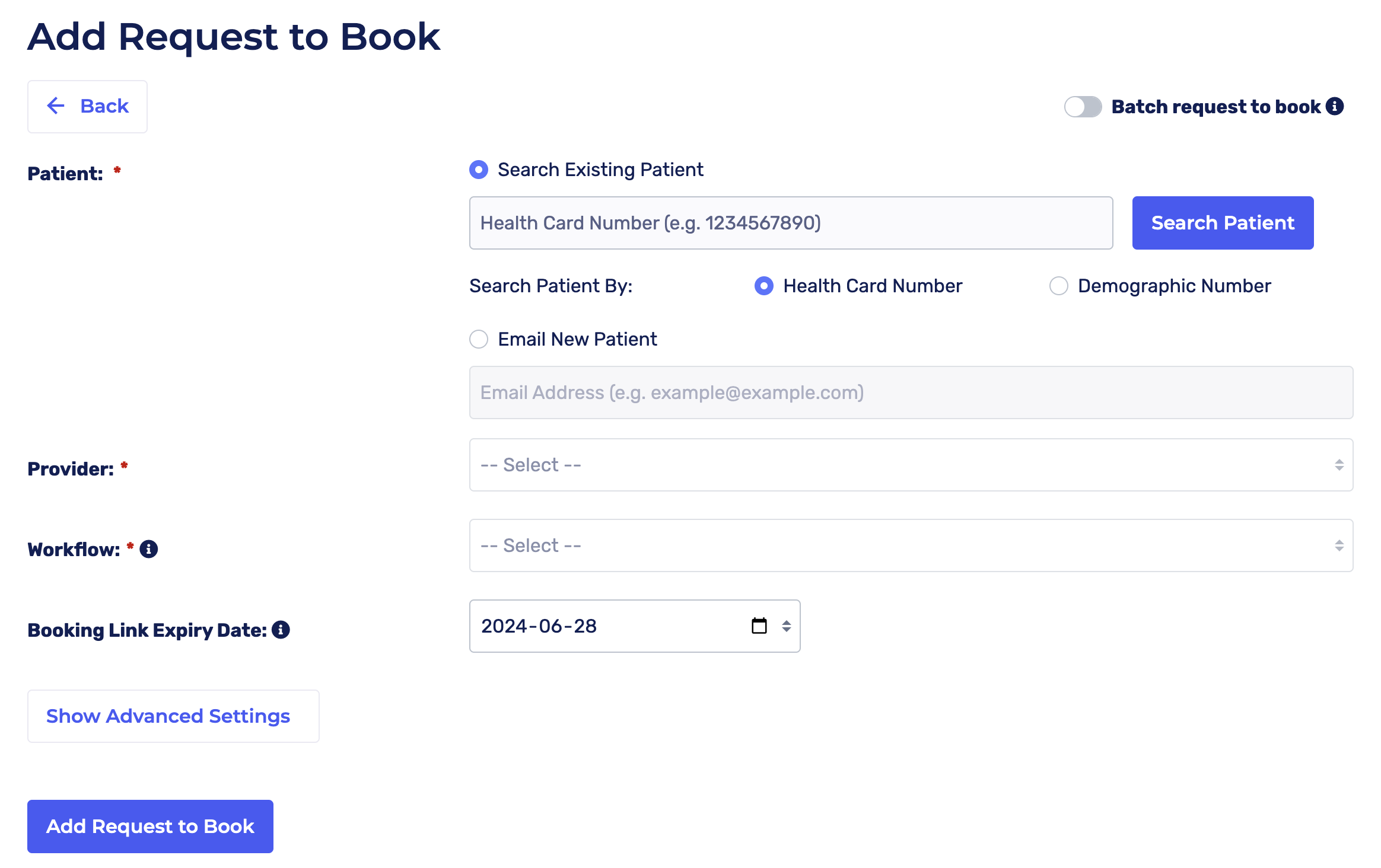The width and height of the screenshot is (1381, 868).
Task: Click the Back button
Action: 87,107
